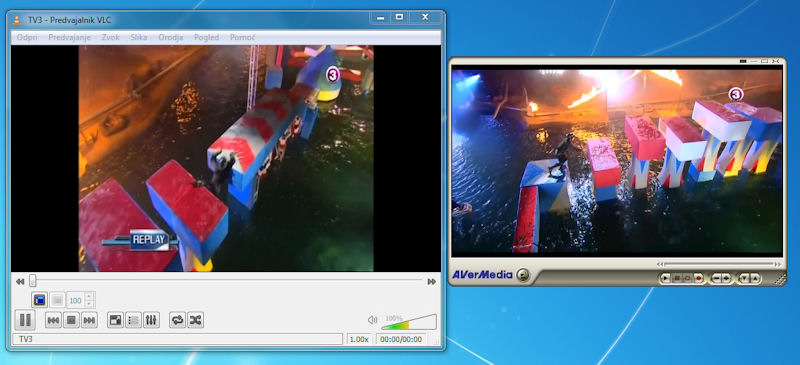Screen dimensions: 800x365
Task: Click the 1.00x playback speed label
Action: 359,339
